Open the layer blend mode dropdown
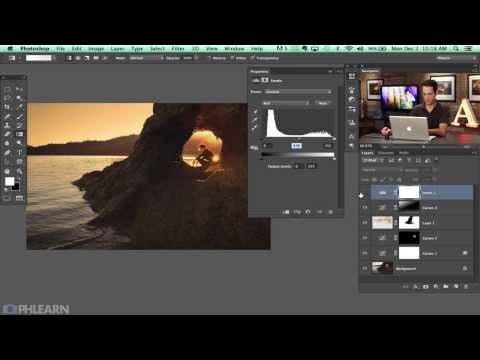The height and width of the screenshot is (360, 480). pyautogui.click(x=382, y=170)
